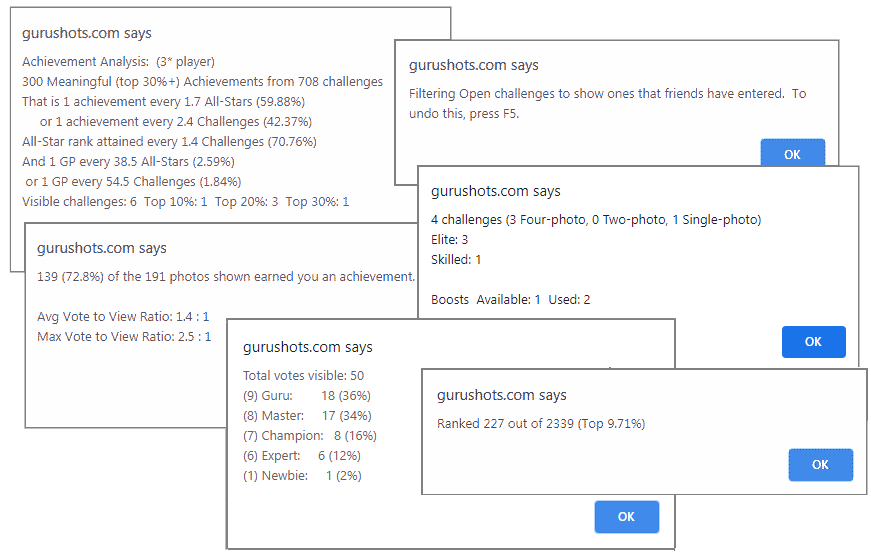Image resolution: width=871 pixels, height=559 pixels.
Task: Click the 'Skilled: 1' line
Action: tap(455, 260)
